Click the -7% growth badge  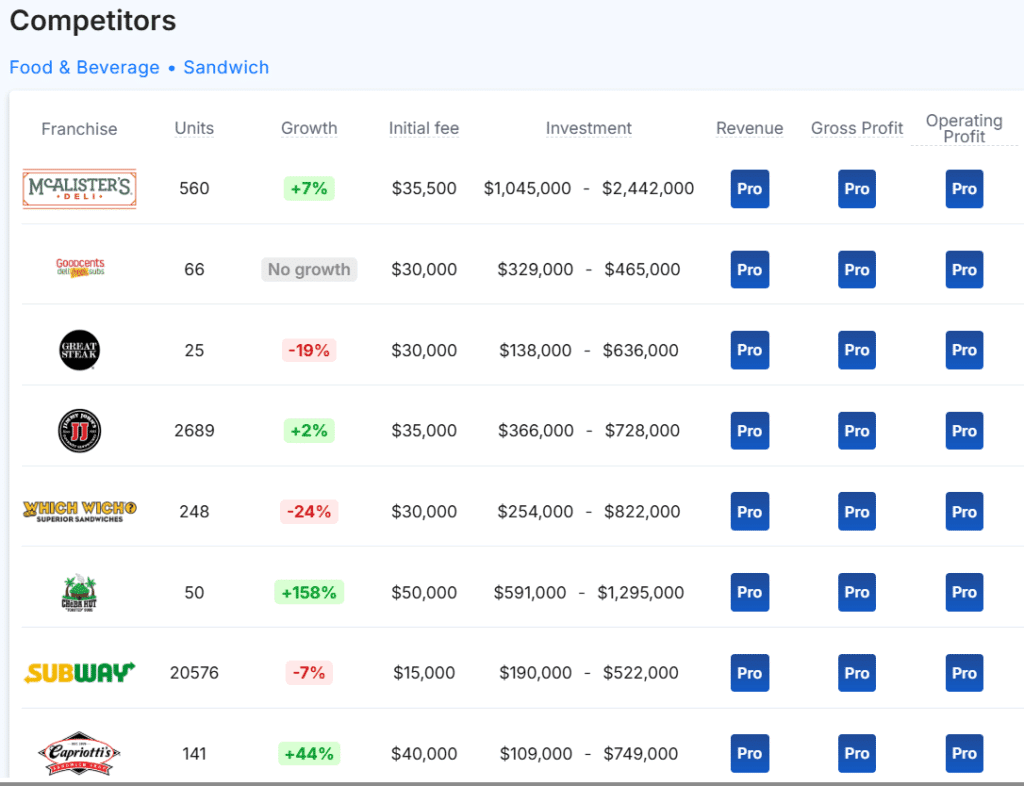pos(309,673)
